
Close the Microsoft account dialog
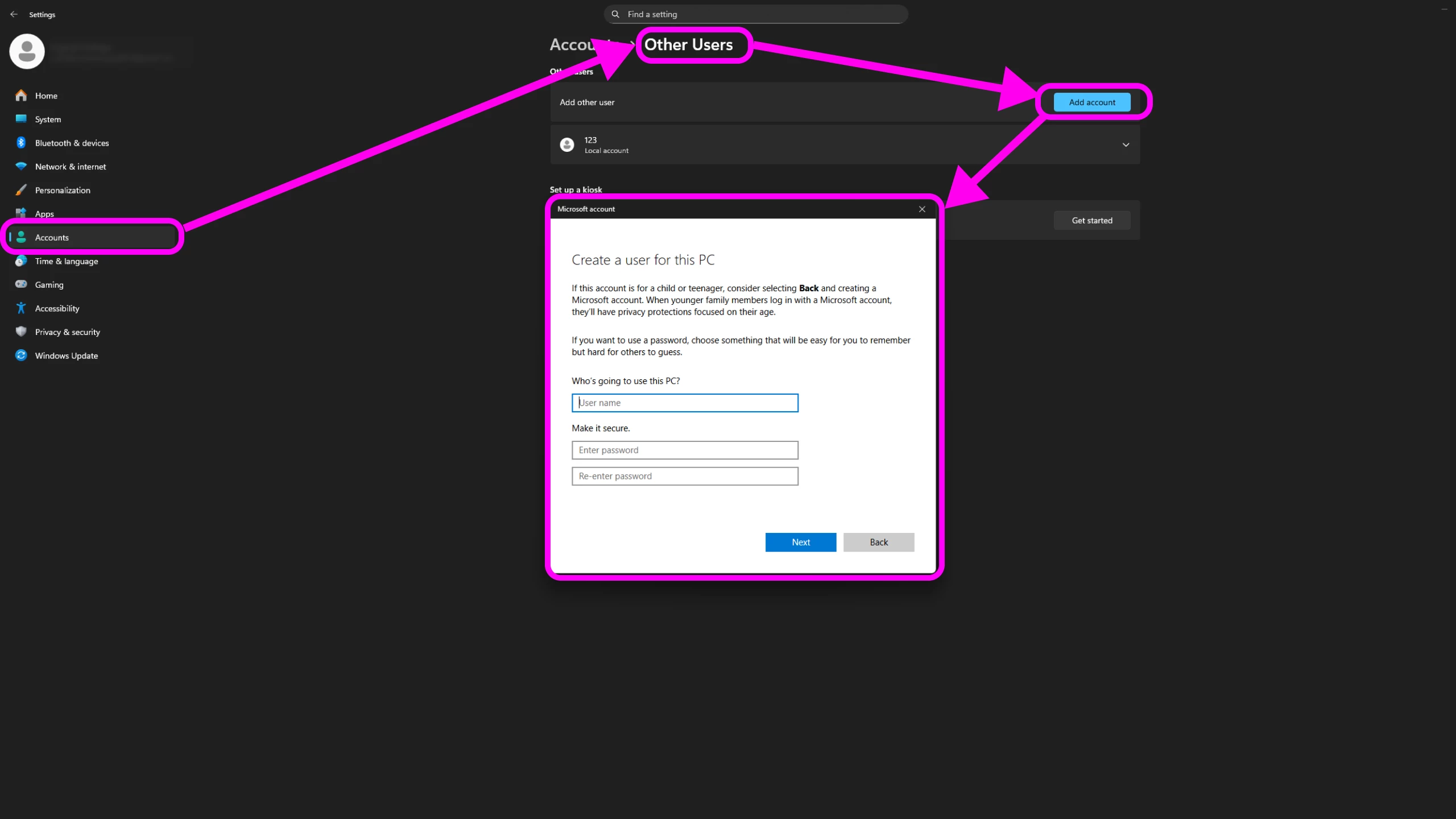tap(922, 209)
